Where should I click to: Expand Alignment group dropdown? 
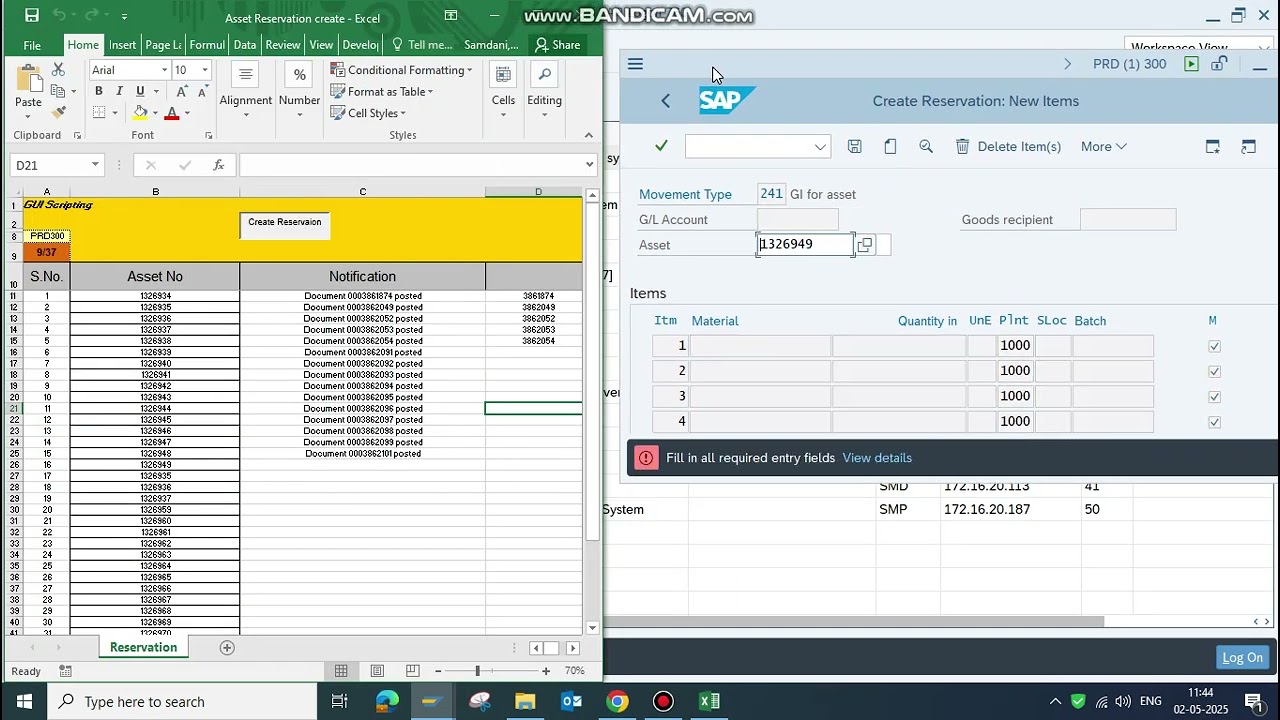tap(246, 114)
